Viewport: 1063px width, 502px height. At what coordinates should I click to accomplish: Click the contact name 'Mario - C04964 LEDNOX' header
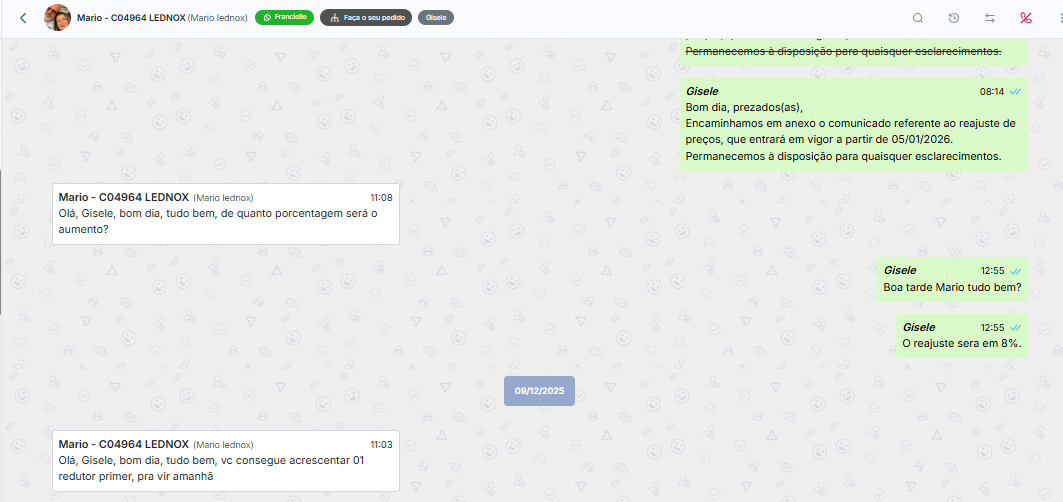coord(130,18)
